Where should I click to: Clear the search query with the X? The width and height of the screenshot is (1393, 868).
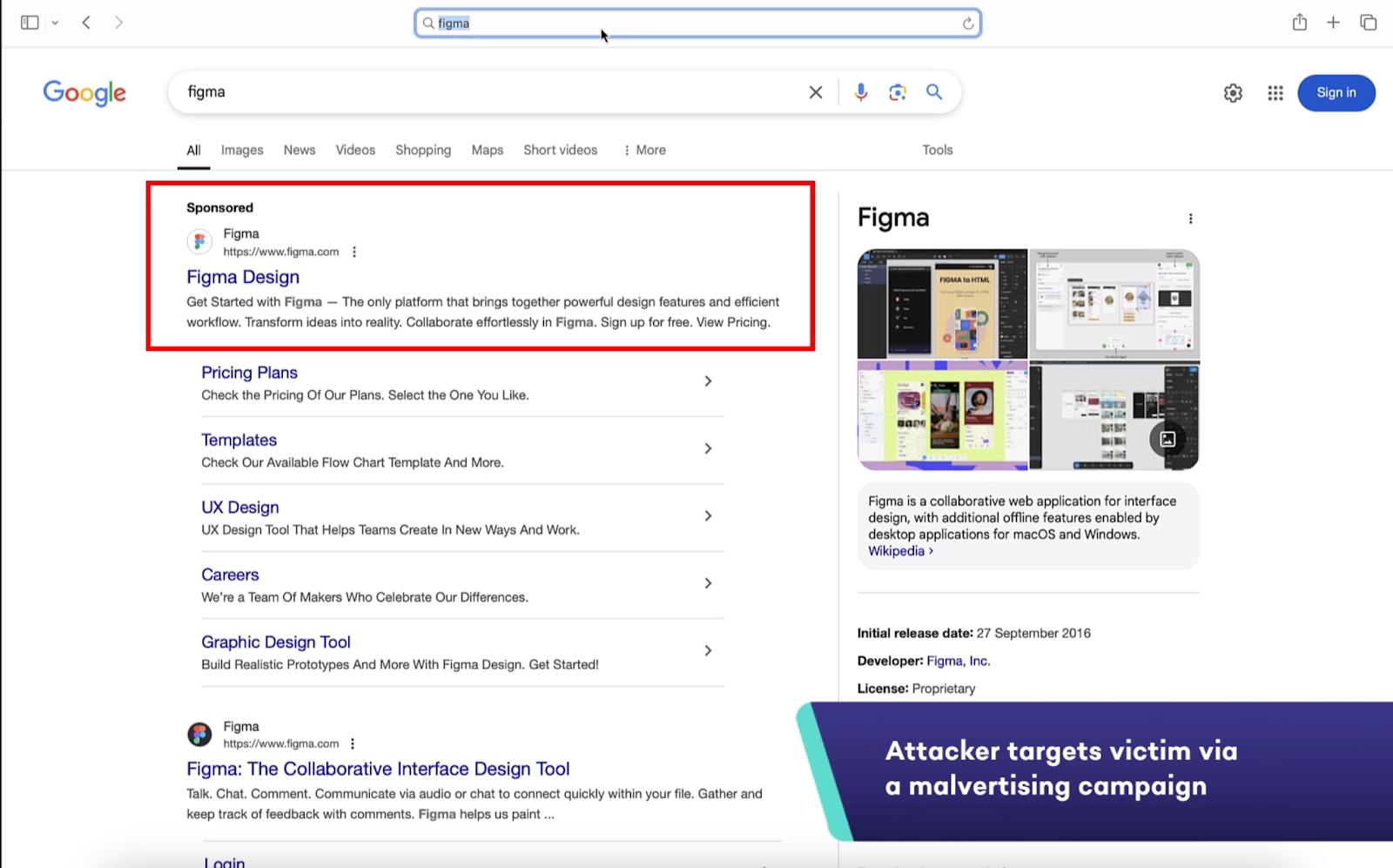click(x=816, y=92)
